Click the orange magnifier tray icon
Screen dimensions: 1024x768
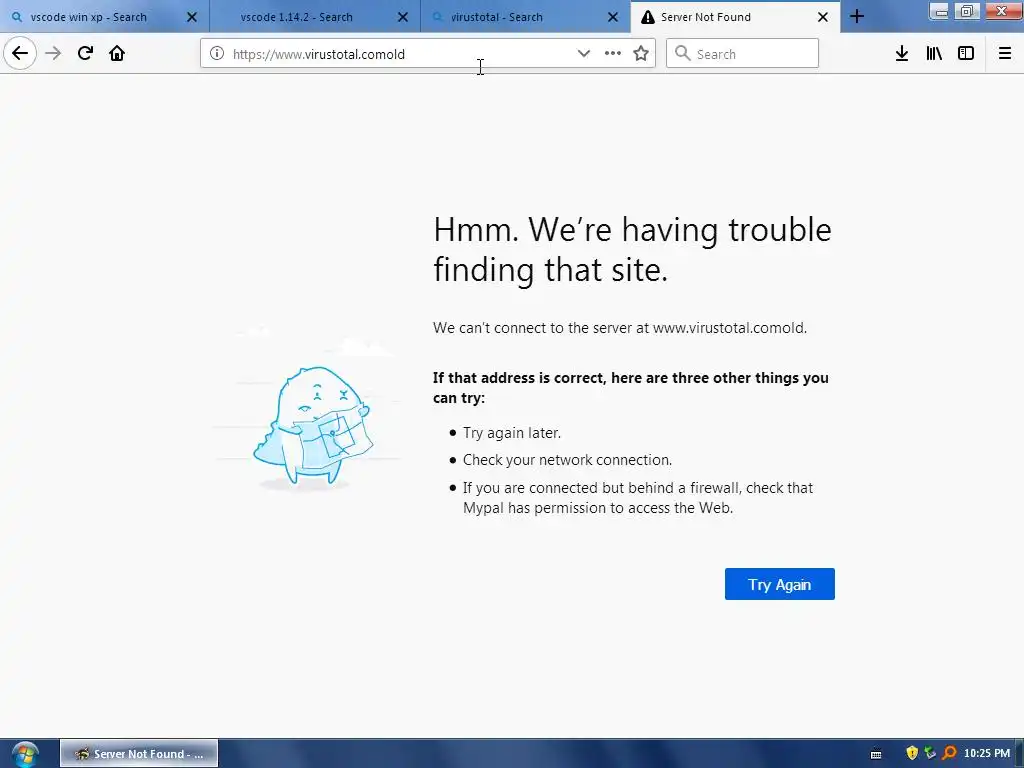[x=949, y=754]
